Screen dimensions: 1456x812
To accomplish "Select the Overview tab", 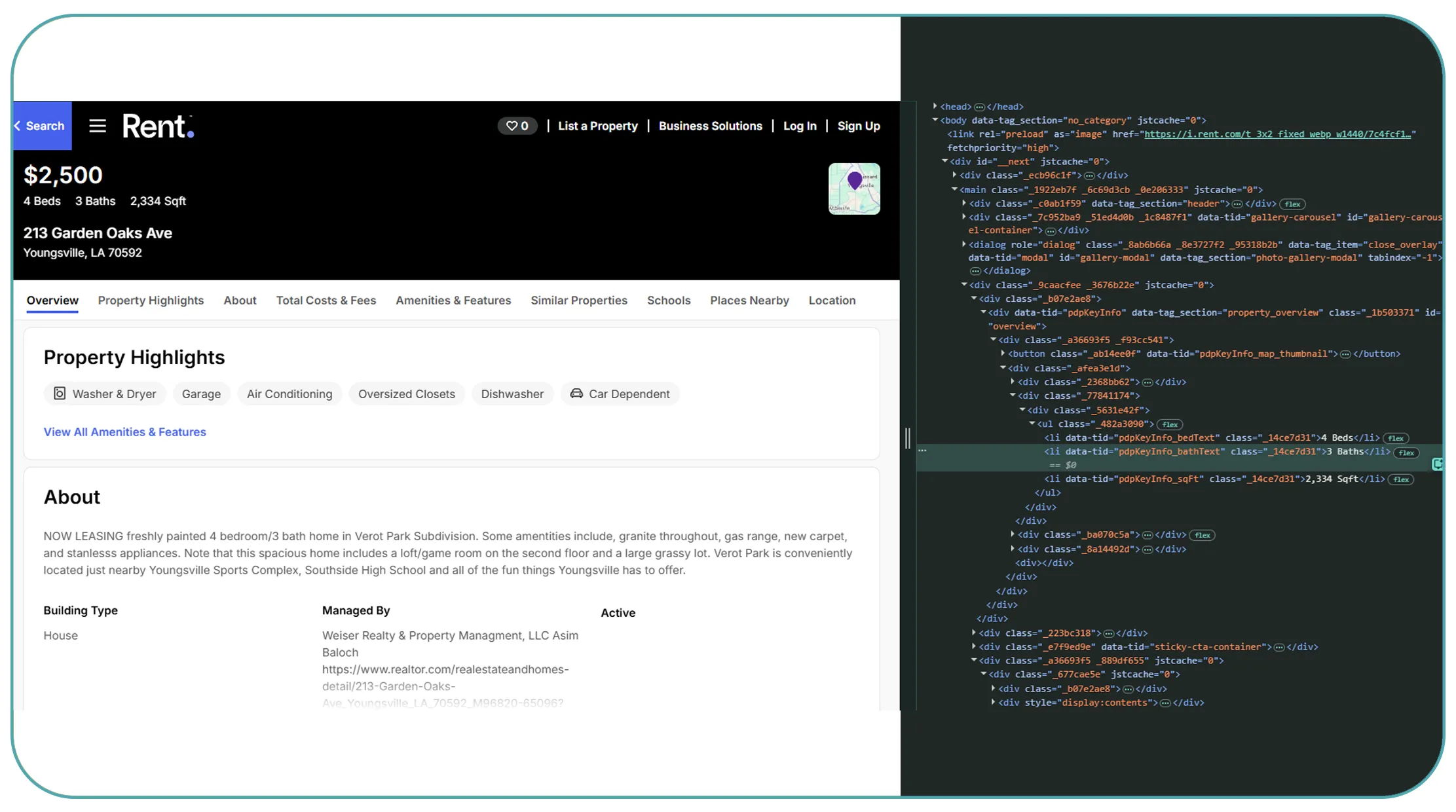I will 52,301.
